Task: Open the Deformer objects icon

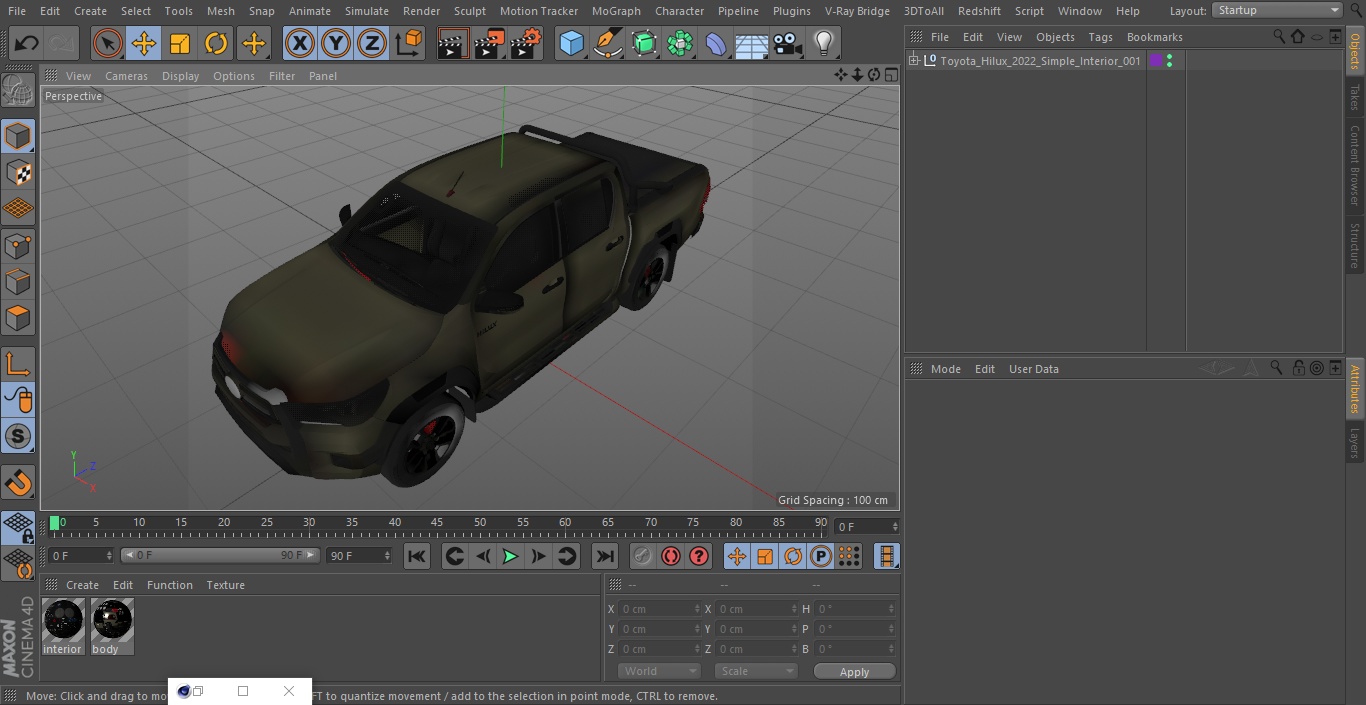Action: (x=716, y=43)
